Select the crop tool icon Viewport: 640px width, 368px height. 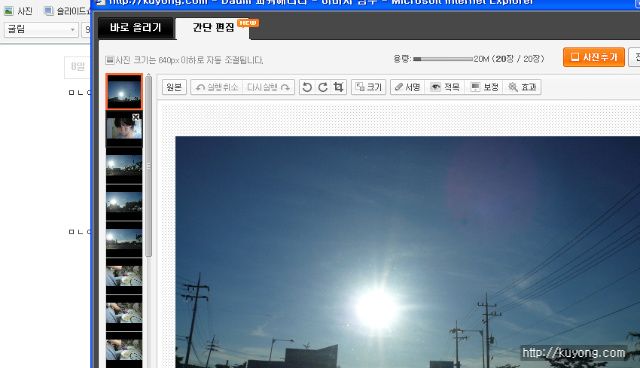pyautogui.click(x=338, y=87)
